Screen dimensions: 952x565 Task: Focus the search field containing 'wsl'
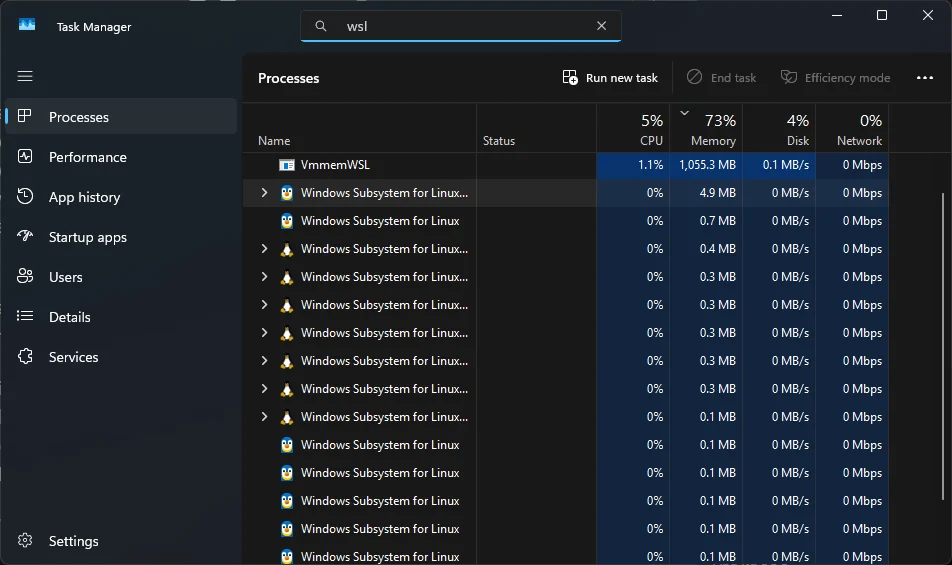(x=460, y=26)
